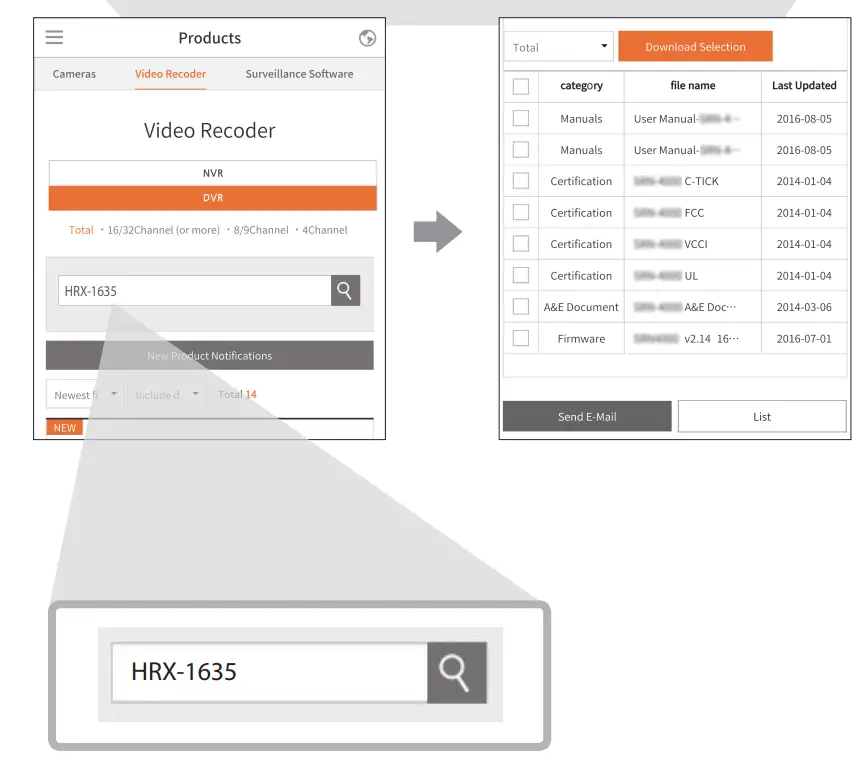Check the select-all checkbox in table header

[x=521, y=86]
